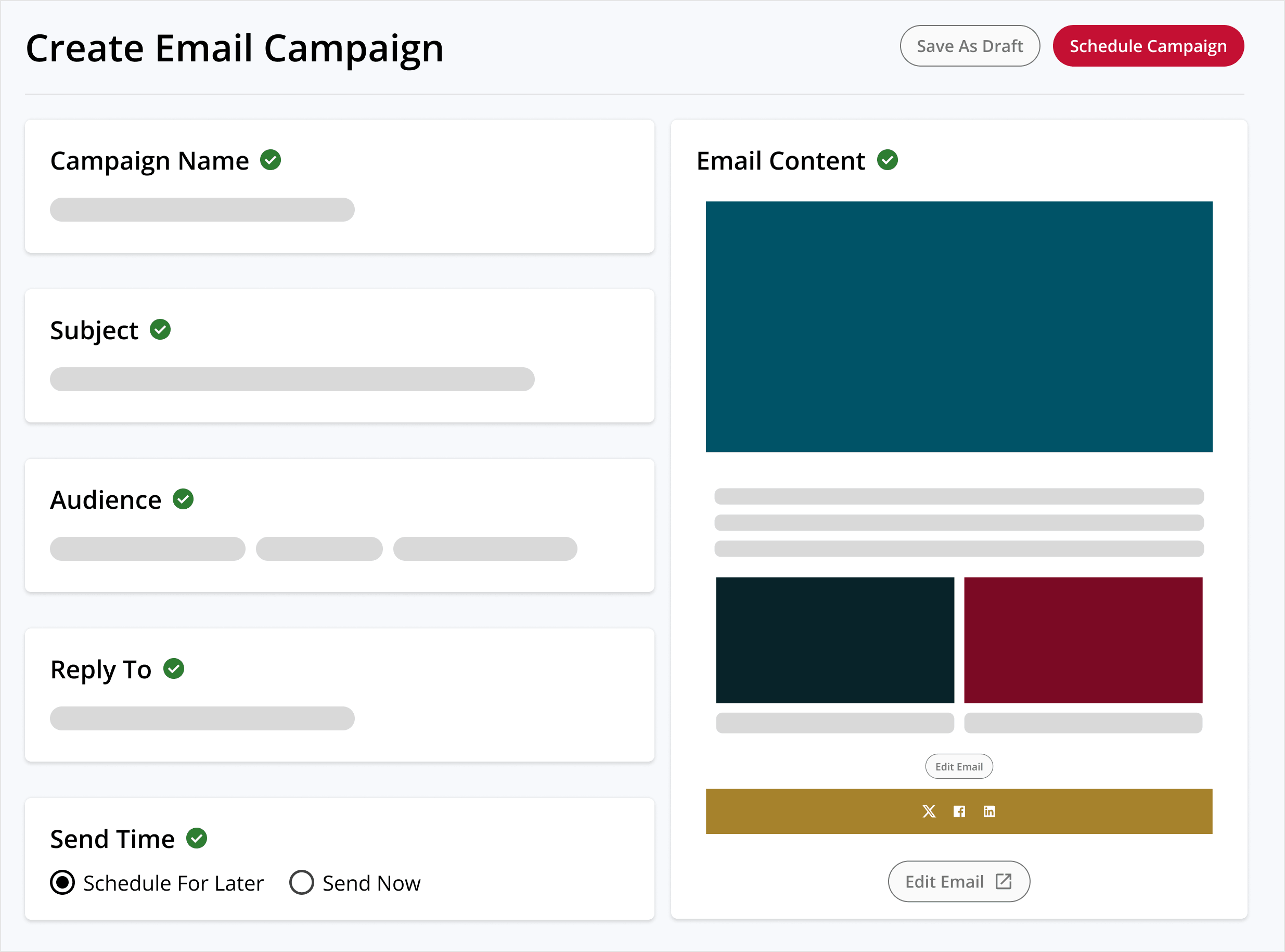
Task: Click the Schedule Campaign button
Action: point(1148,46)
